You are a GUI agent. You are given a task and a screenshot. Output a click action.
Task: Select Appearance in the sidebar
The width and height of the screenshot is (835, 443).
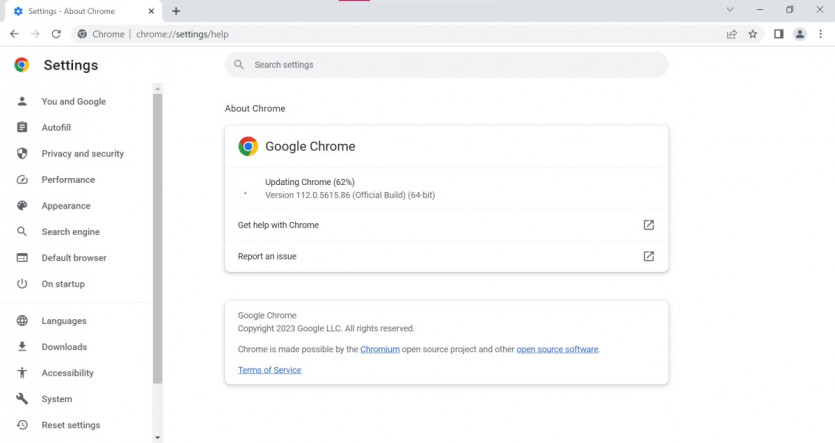pyautogui.click(x=65, y=206)
